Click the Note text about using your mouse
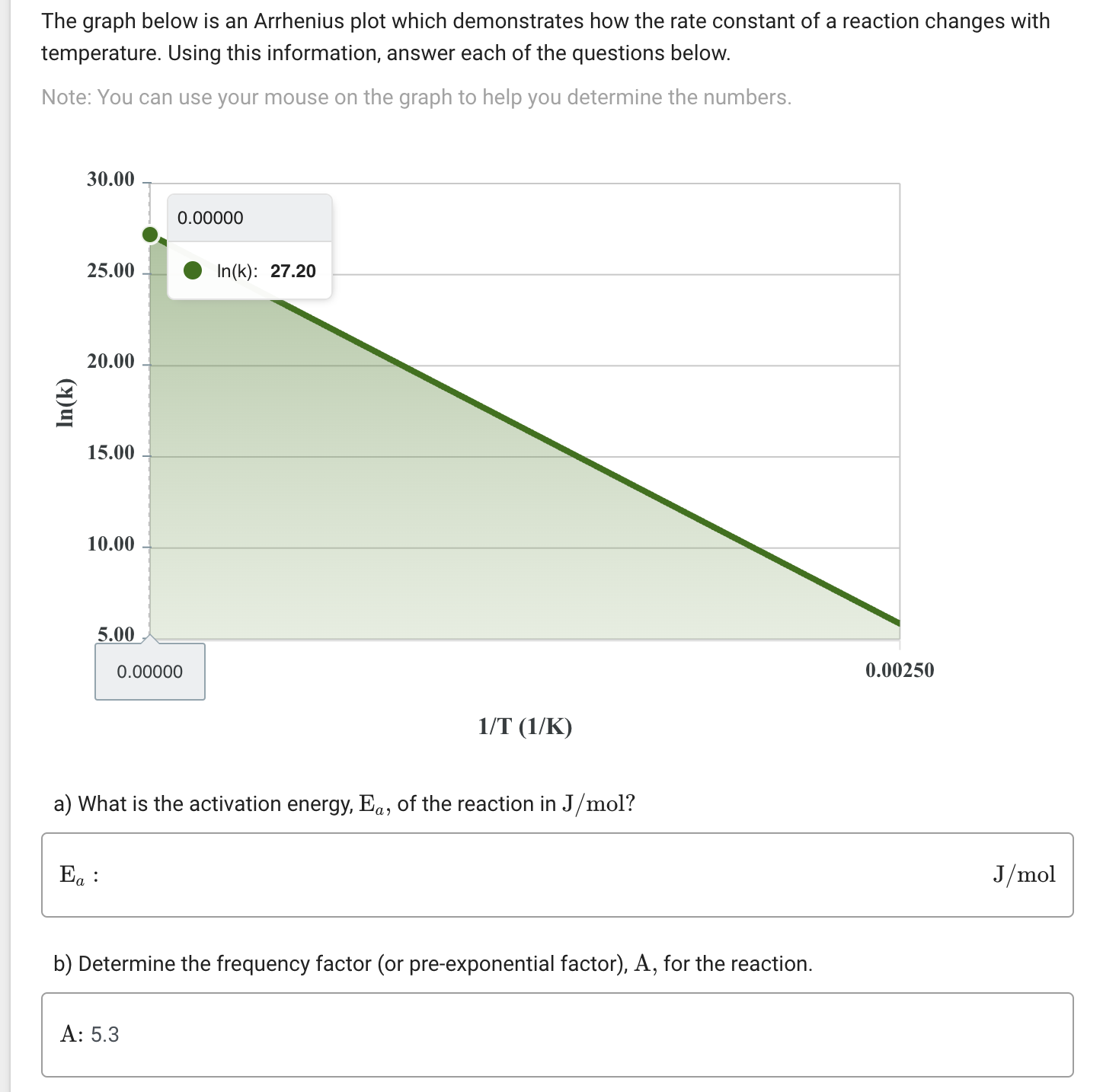This screenshot has height=1092, width=1103. point(416,97)
